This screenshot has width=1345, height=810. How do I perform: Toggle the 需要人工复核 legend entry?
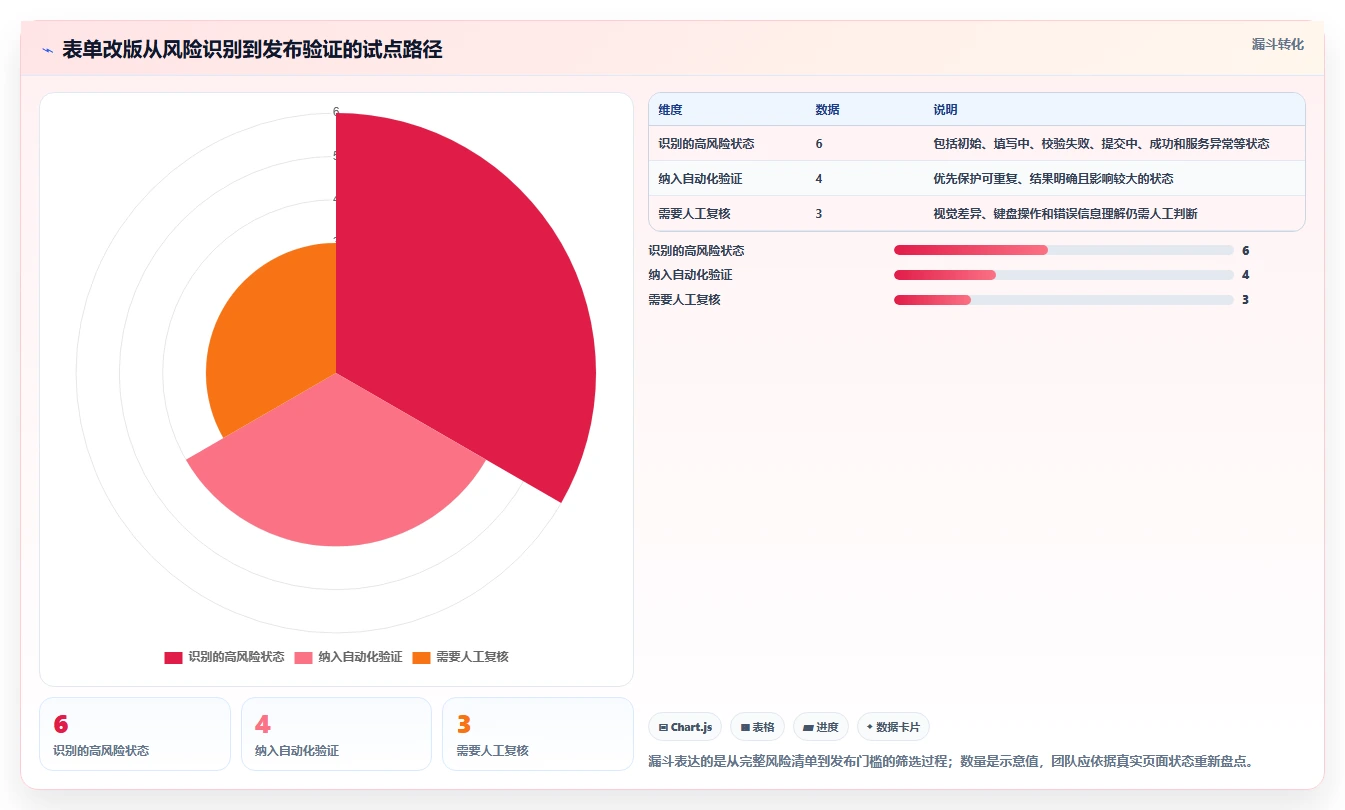click(x=460, y=657)
